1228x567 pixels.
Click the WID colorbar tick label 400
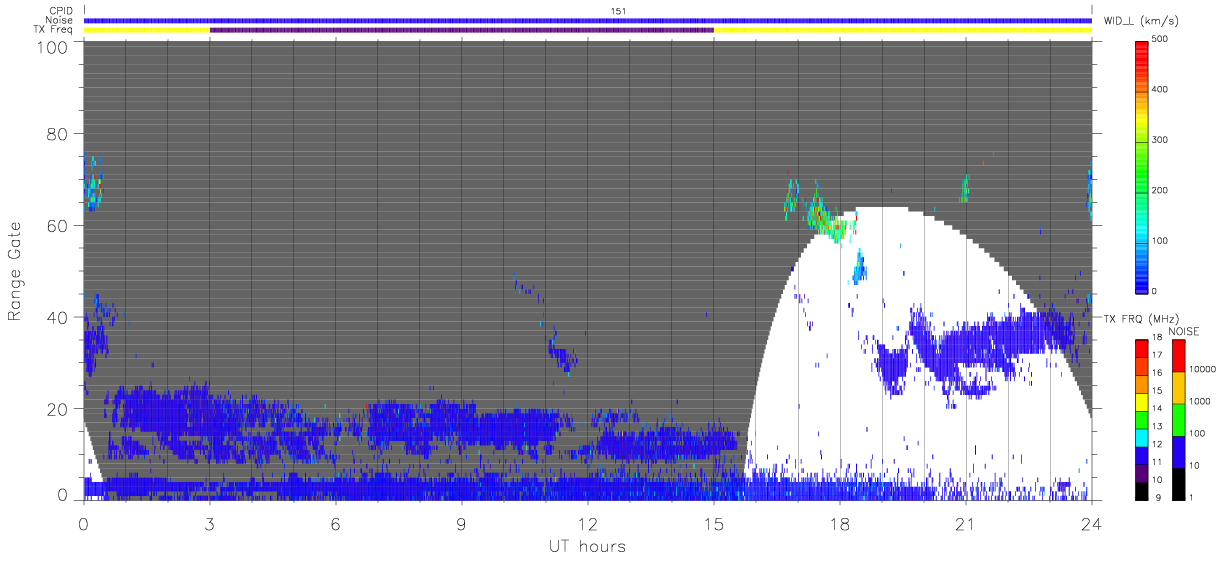coord(1161,90)
